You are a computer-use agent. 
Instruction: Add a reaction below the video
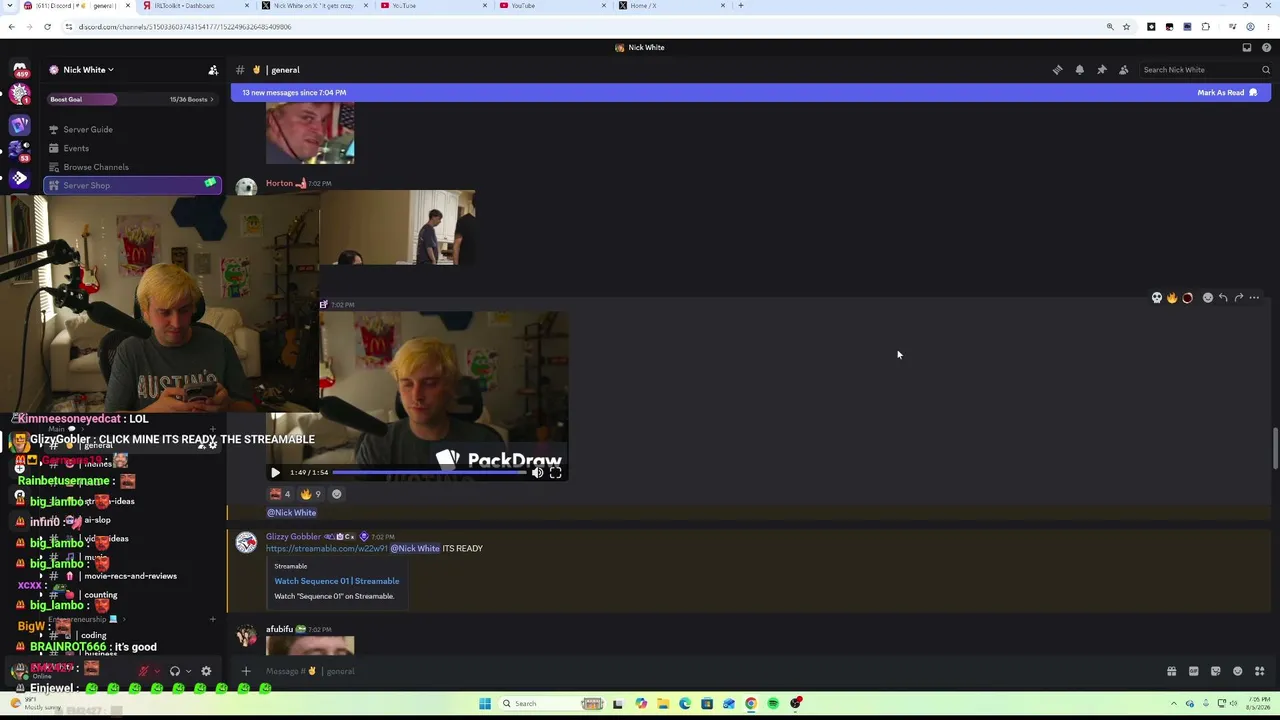click(x=337, y=494)
